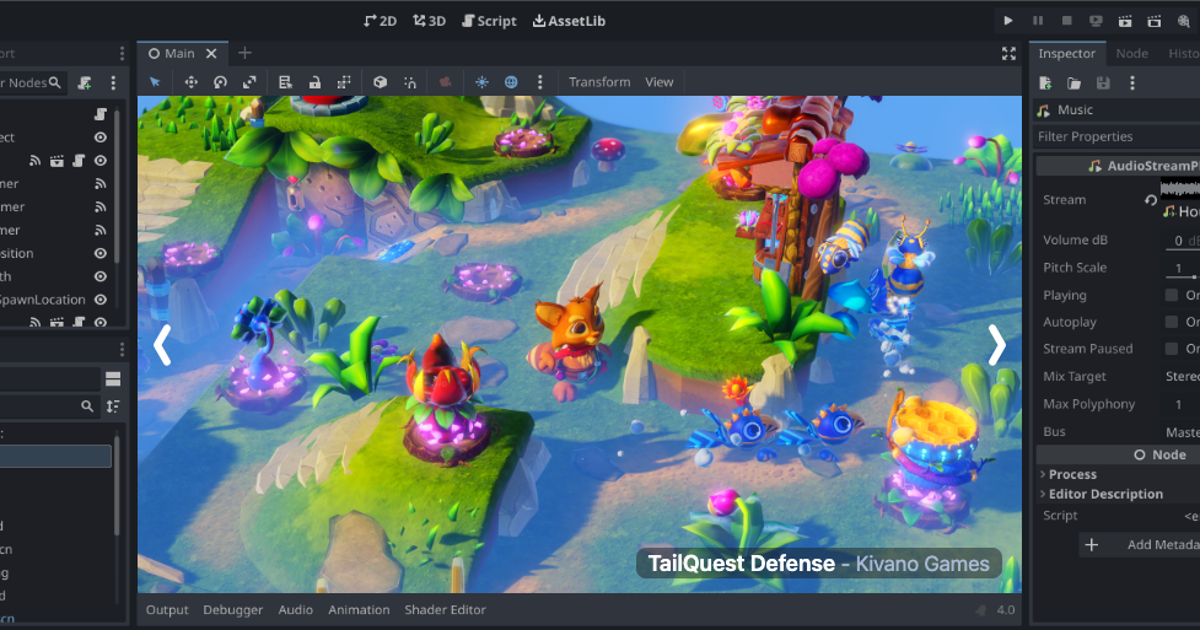1200x630 pixels.
Task: Click the lock selected node icon
Action: point(315,82)
